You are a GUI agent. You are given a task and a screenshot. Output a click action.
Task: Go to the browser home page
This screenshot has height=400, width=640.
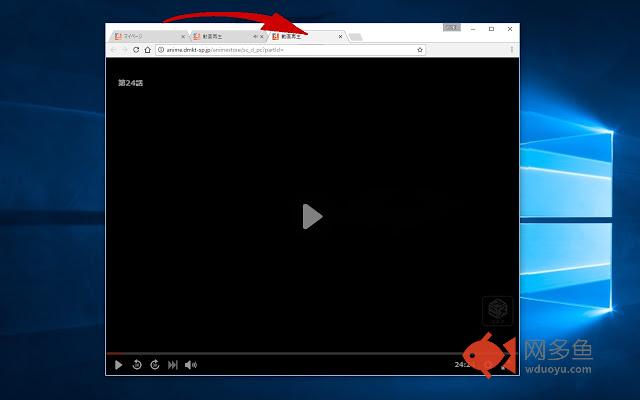click(x=148, y=50)
